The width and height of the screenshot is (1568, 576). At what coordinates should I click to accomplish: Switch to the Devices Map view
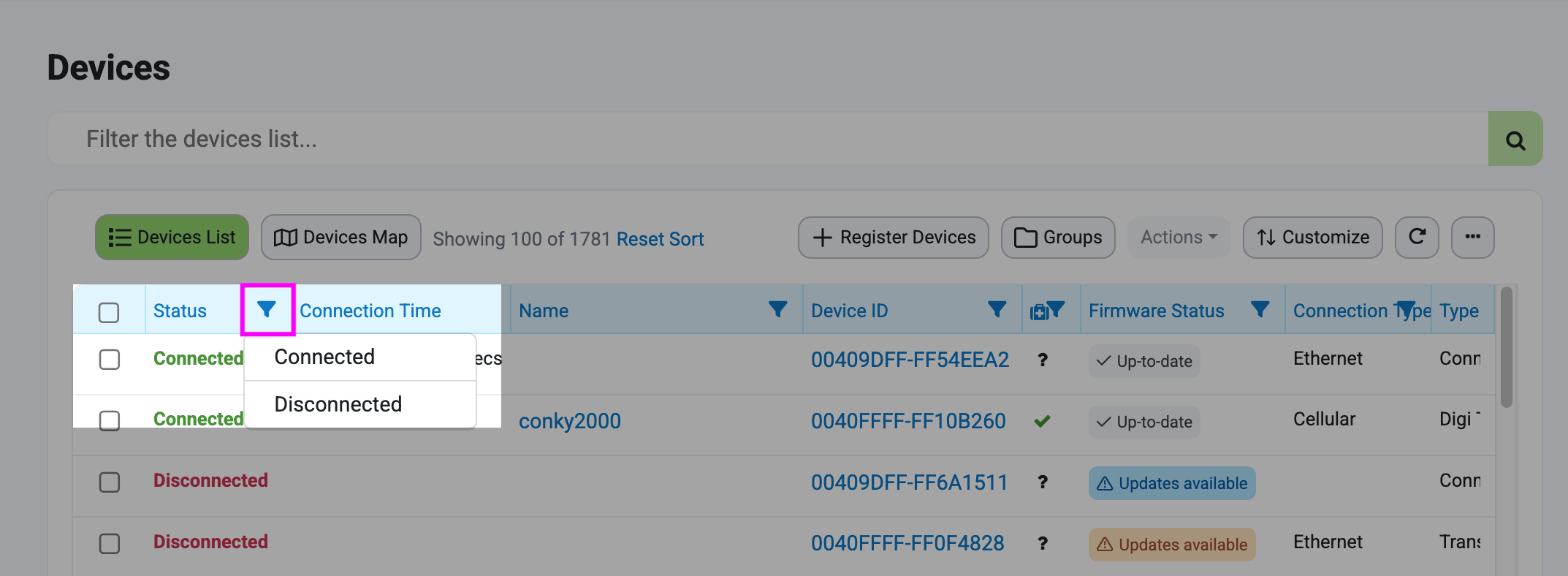click(x=340, y=238)
